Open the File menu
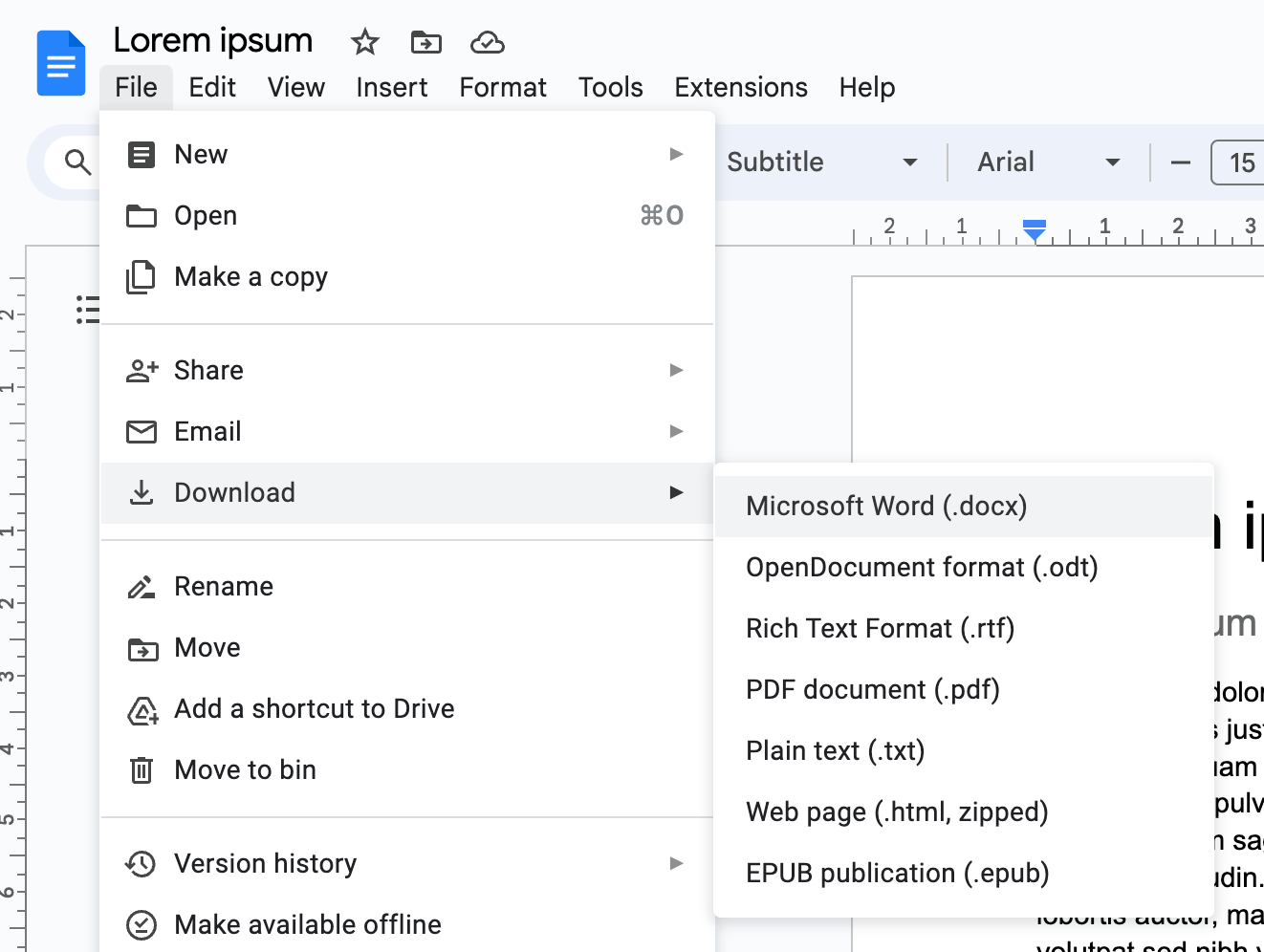Viewport: 1264px width, 952px height. click(136, 87)
